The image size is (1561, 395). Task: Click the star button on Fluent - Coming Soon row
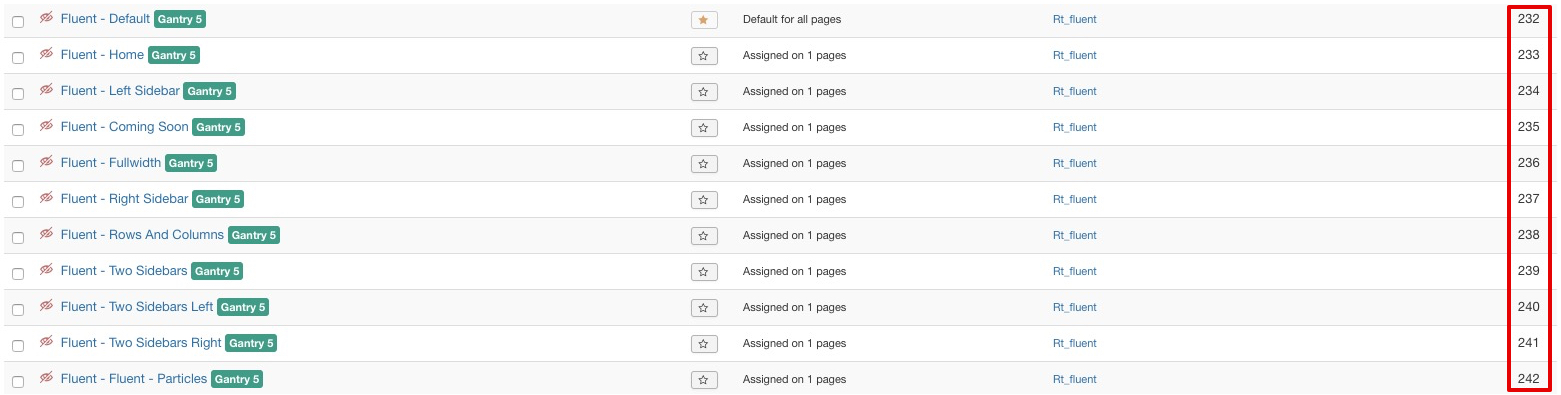pyautogui.click(x=704, y=128)
